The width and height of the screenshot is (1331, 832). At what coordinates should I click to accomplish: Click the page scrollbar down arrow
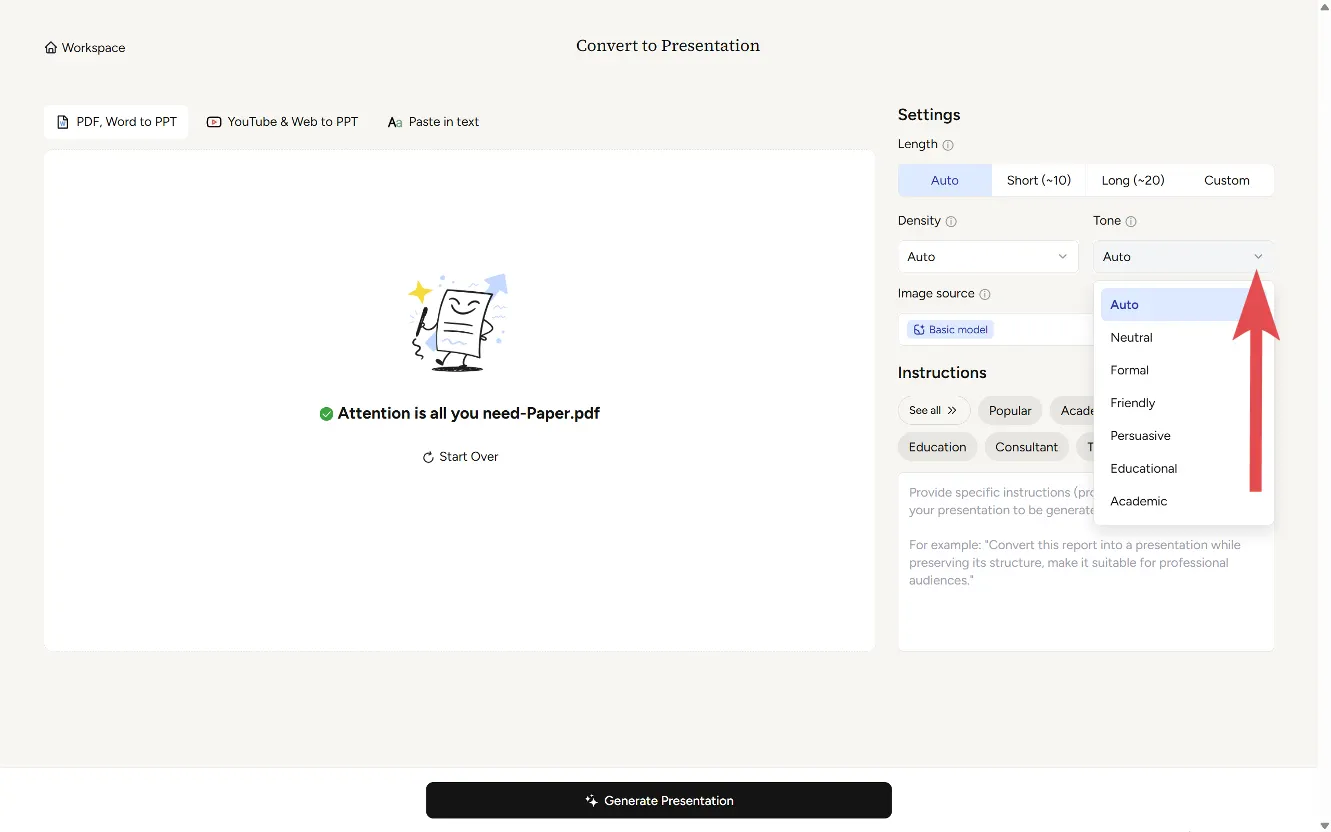pos(1324,825)
